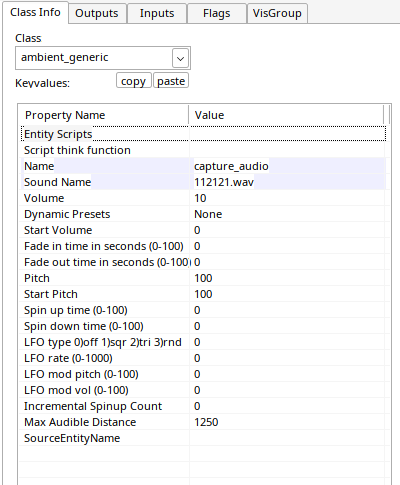Image resolution: width=400 pixels, height=485 pixels.
Task: Switch to the Outputs tab
Action: point(97,13)
